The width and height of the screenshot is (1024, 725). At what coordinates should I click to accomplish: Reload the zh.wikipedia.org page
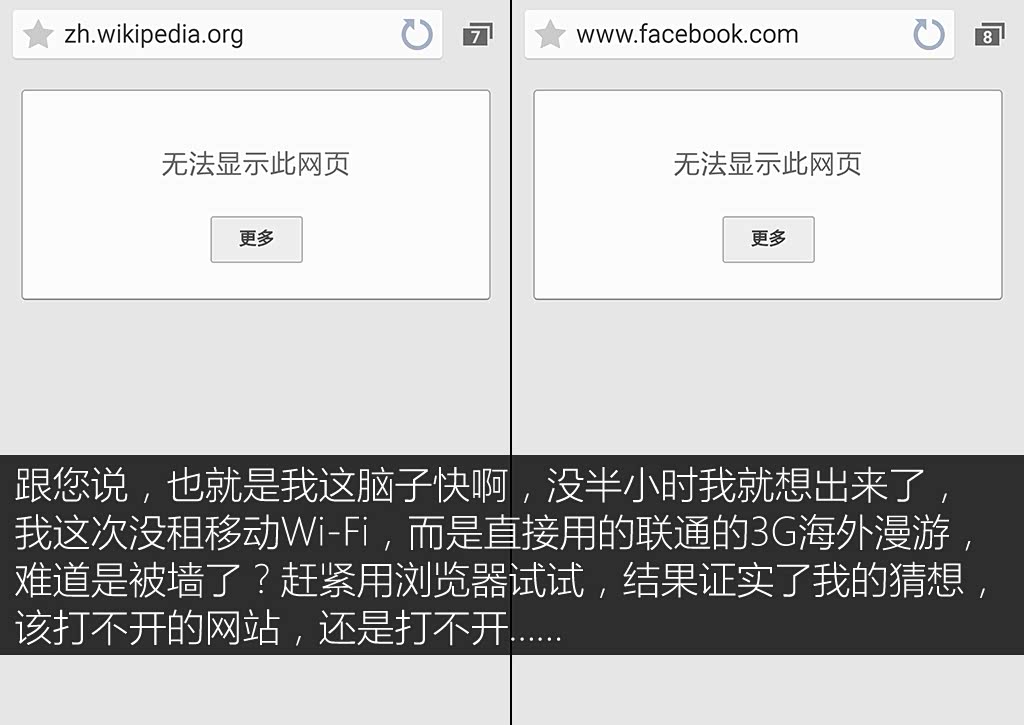[417, 34]
